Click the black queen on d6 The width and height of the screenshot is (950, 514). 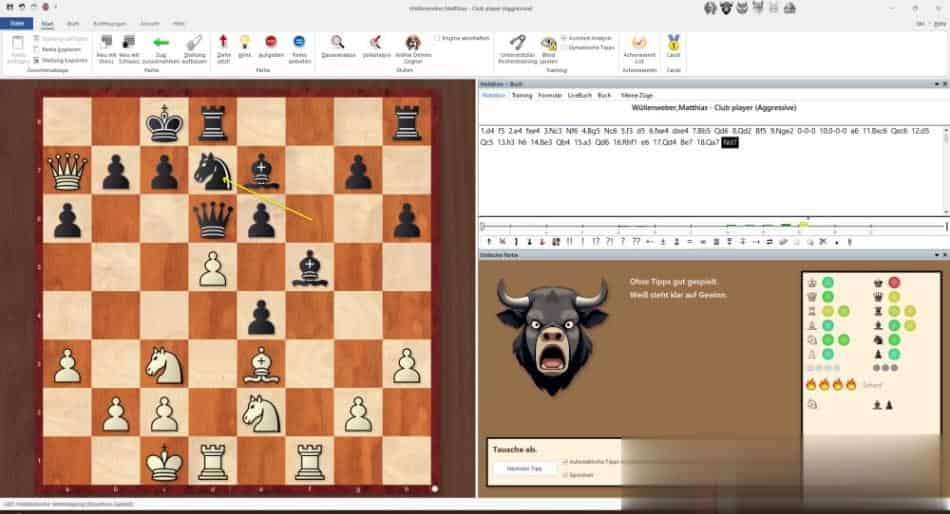213,219
